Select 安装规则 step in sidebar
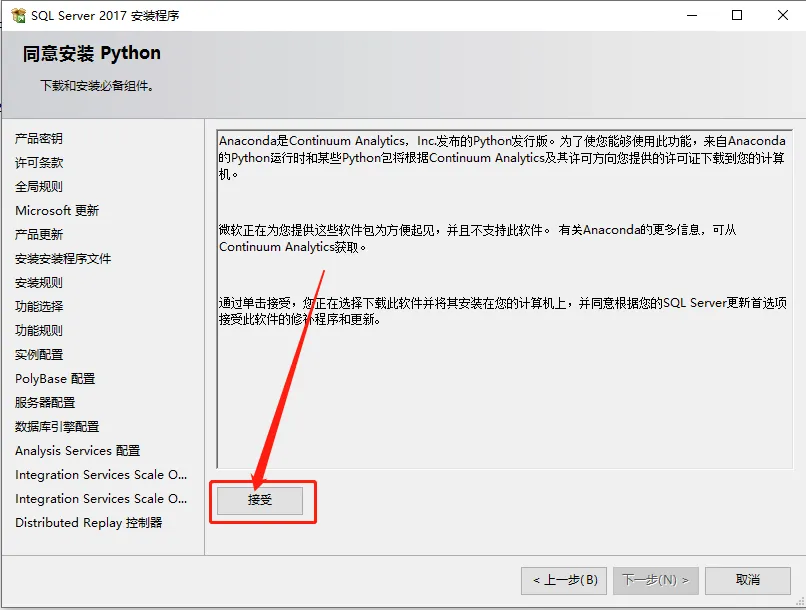806x610 pixels. 39,283
